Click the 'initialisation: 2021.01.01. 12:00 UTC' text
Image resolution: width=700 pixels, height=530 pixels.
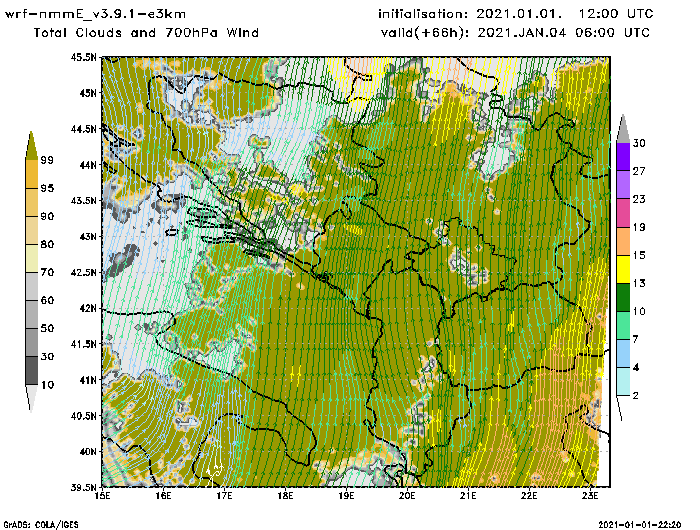pyautogui.click(x=516, y=14)
